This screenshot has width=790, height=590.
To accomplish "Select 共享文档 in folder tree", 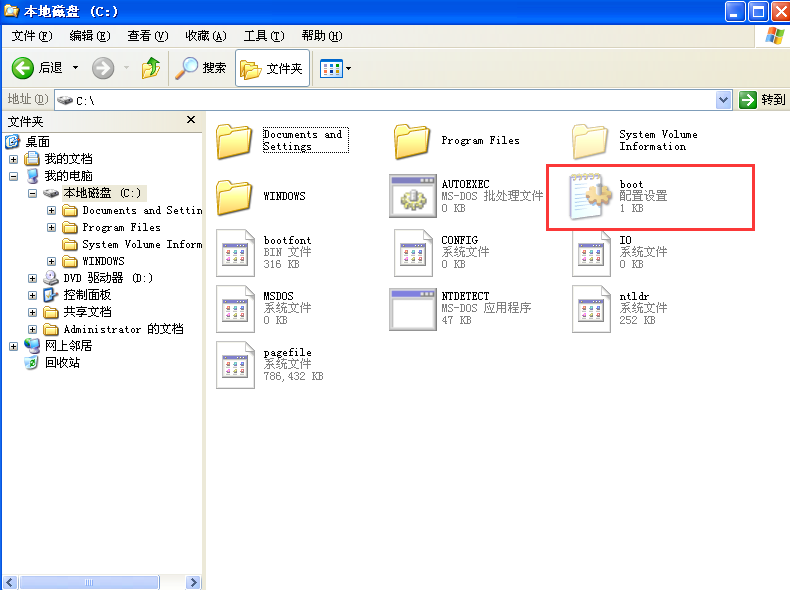I will [x=87, y=312].
